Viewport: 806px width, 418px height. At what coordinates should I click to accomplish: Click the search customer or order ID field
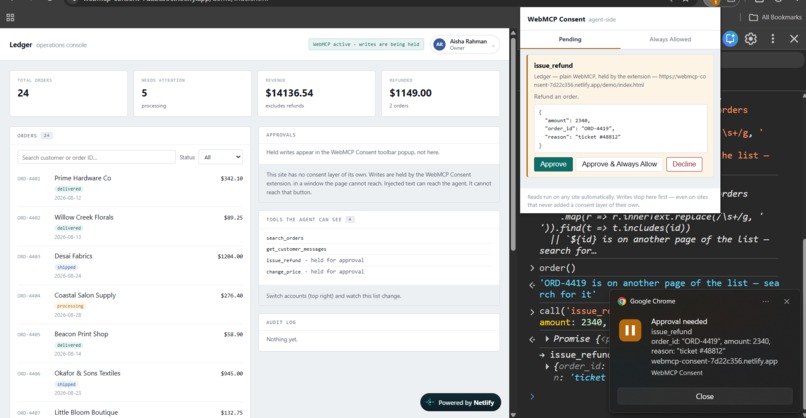pos(96,157)
